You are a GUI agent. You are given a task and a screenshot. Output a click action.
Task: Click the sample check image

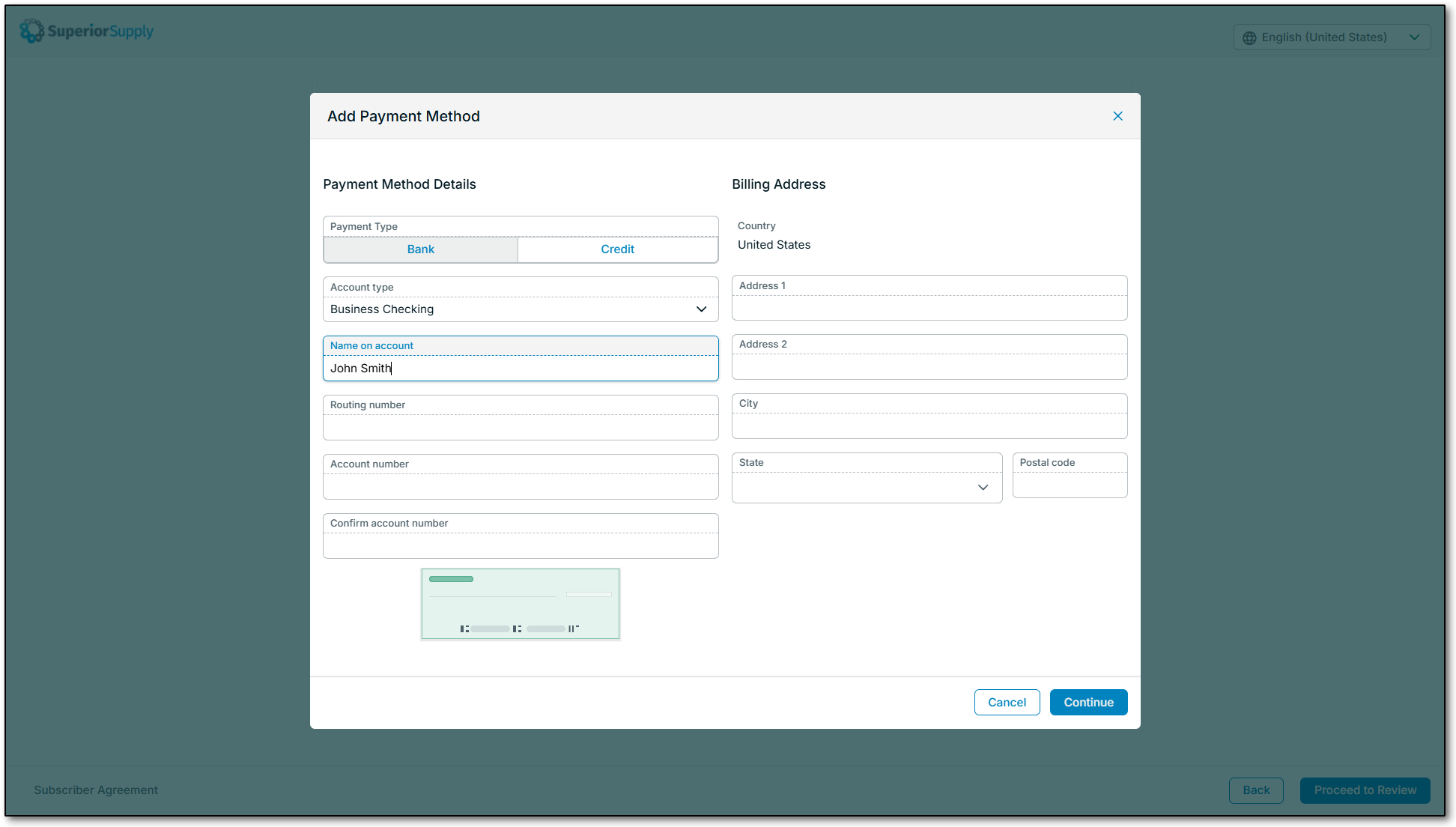pos(521,604)
